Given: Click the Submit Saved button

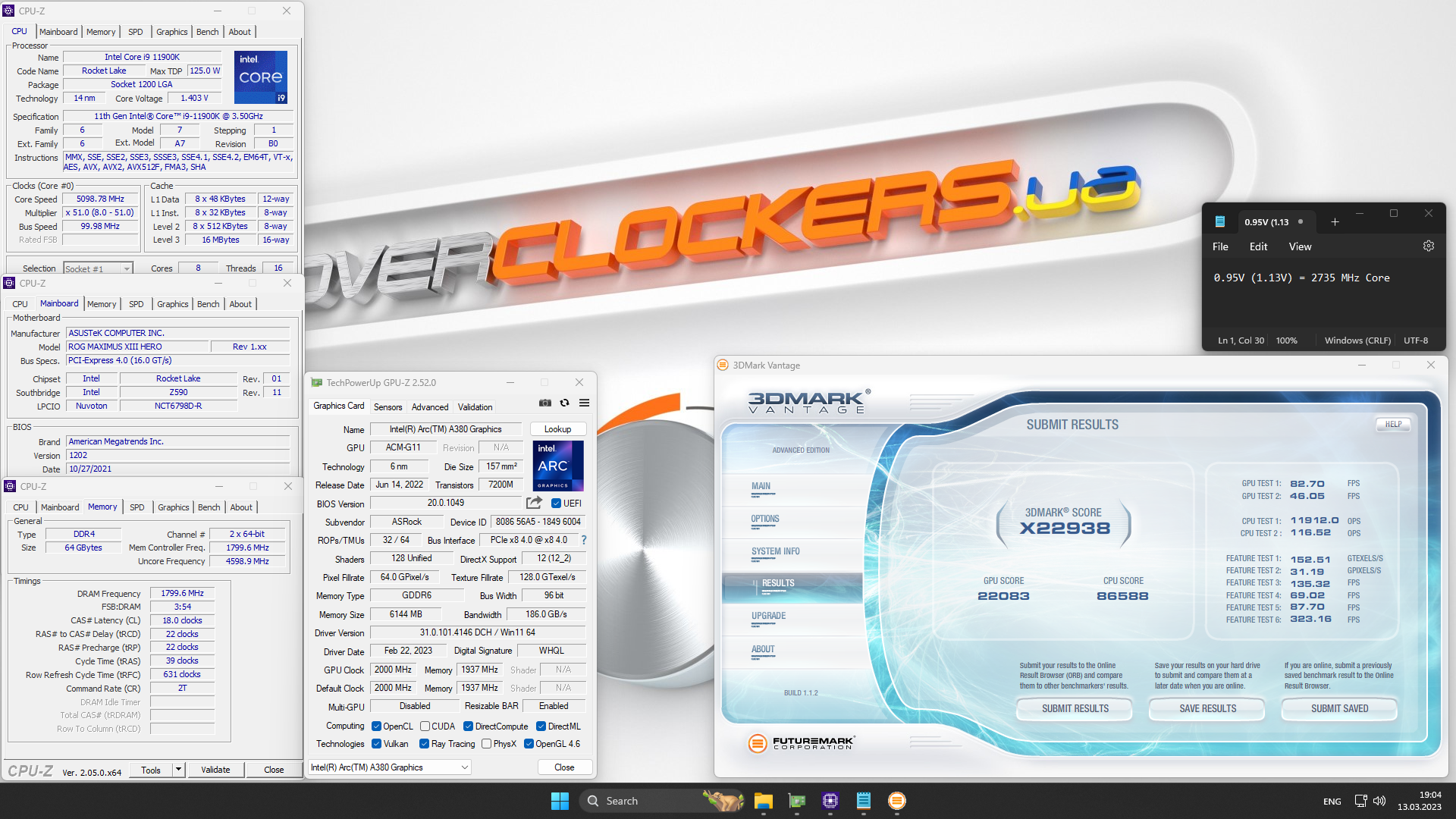Looking at the screenshot, I should click(1339, 708).
